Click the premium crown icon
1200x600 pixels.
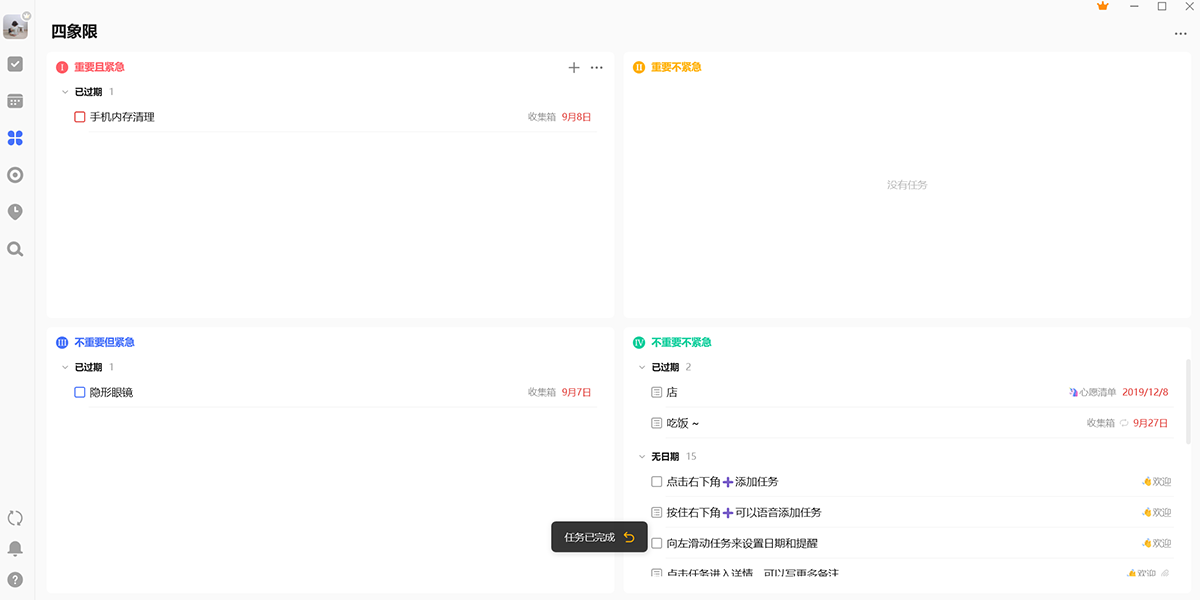coord(1103,6)
